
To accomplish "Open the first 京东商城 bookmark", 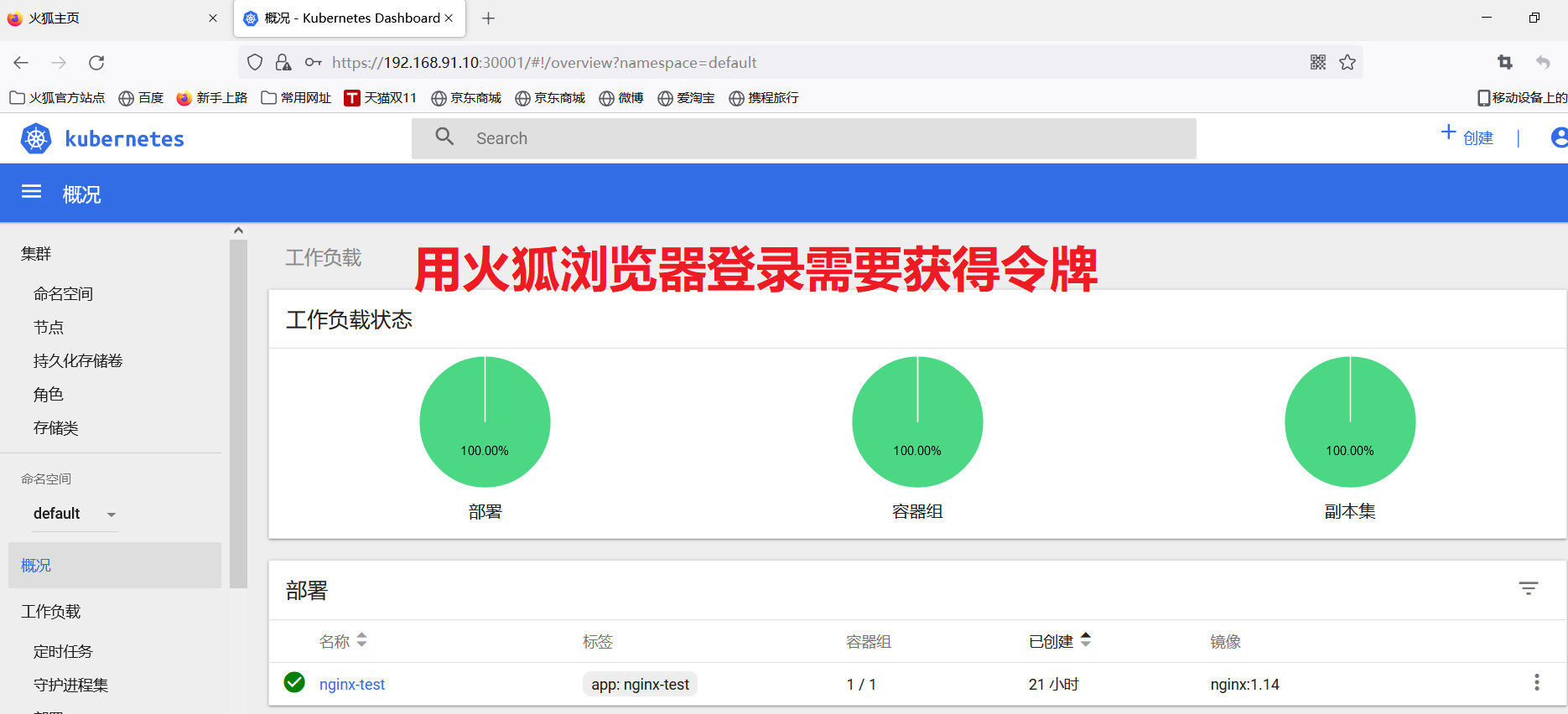I will pos(466,98).
